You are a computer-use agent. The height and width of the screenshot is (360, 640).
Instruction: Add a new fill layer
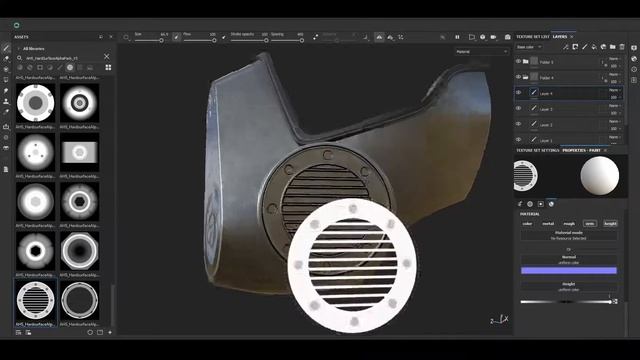tap(594, 47)
